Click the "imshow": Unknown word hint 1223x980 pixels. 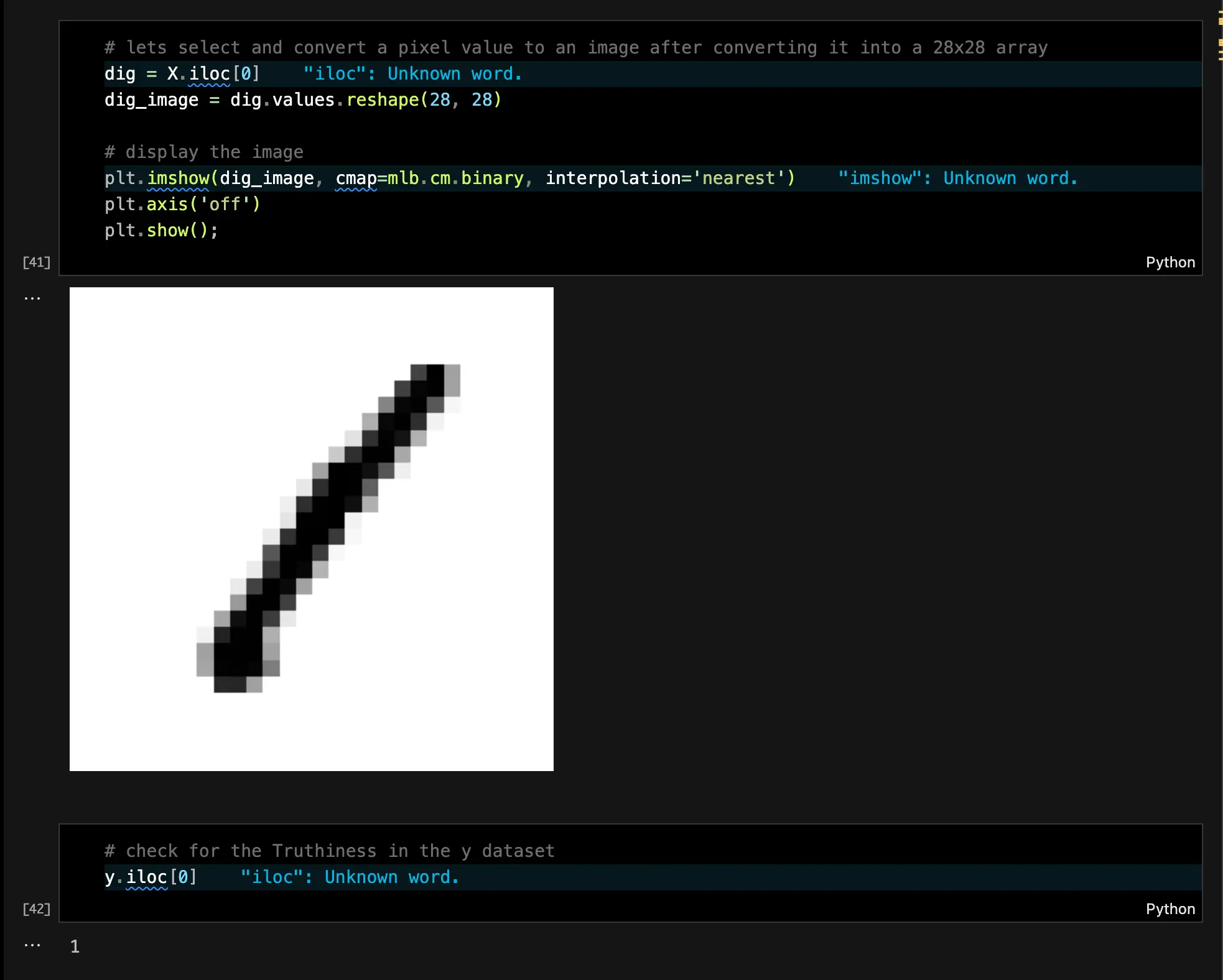pos(957,178)
